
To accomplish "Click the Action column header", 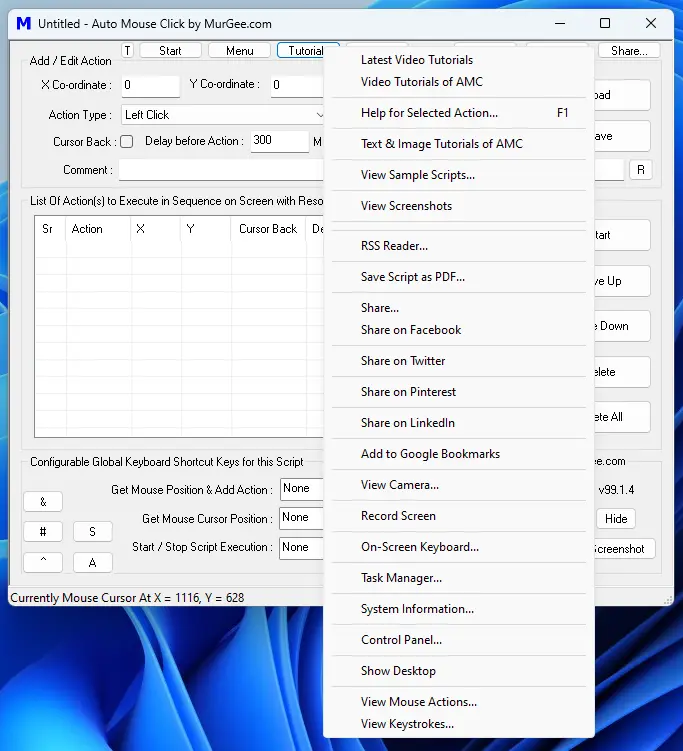I will 98,229.
